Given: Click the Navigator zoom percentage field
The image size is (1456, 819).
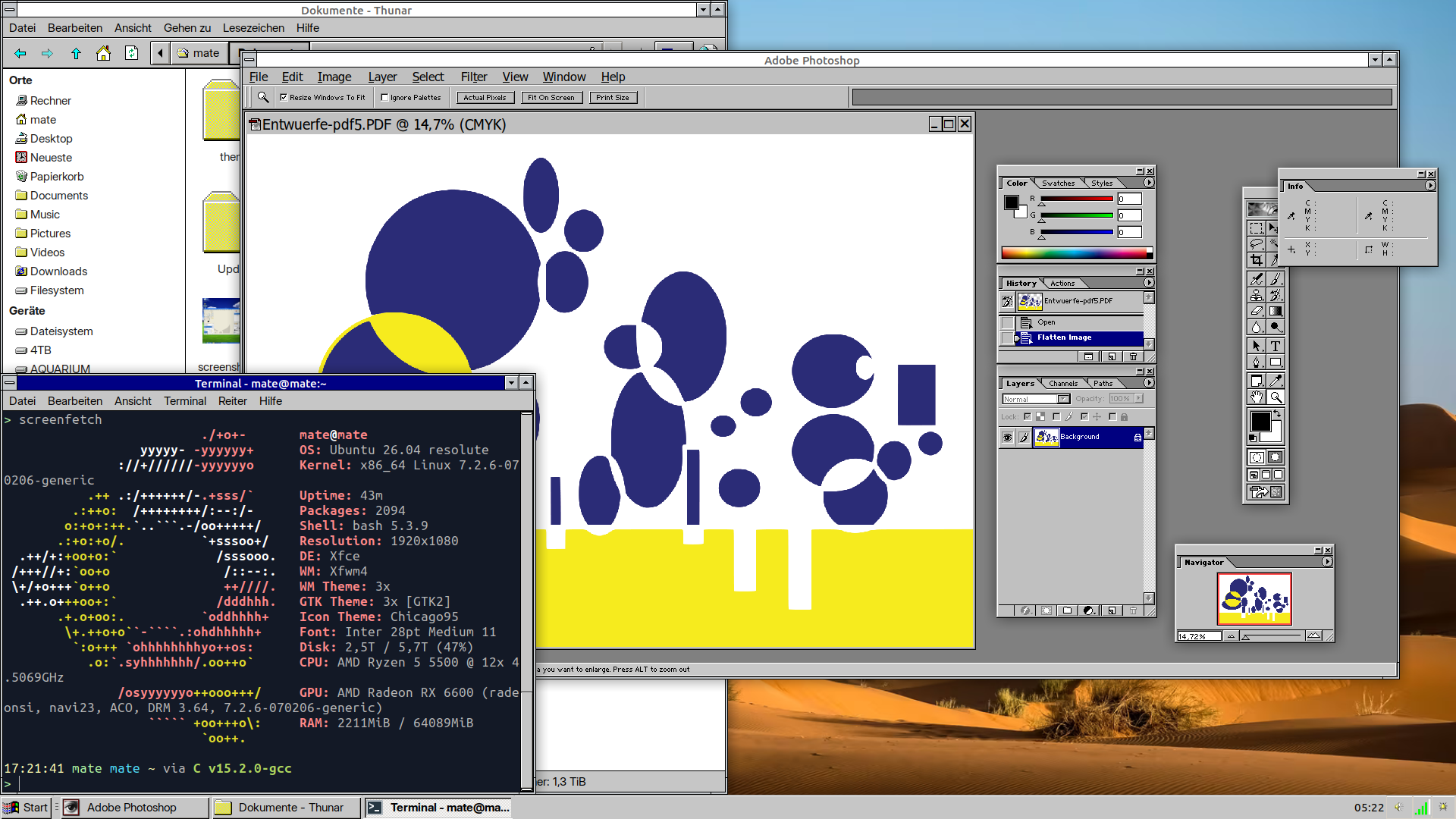Looking at the screenshot, I should click(1198, 636).
